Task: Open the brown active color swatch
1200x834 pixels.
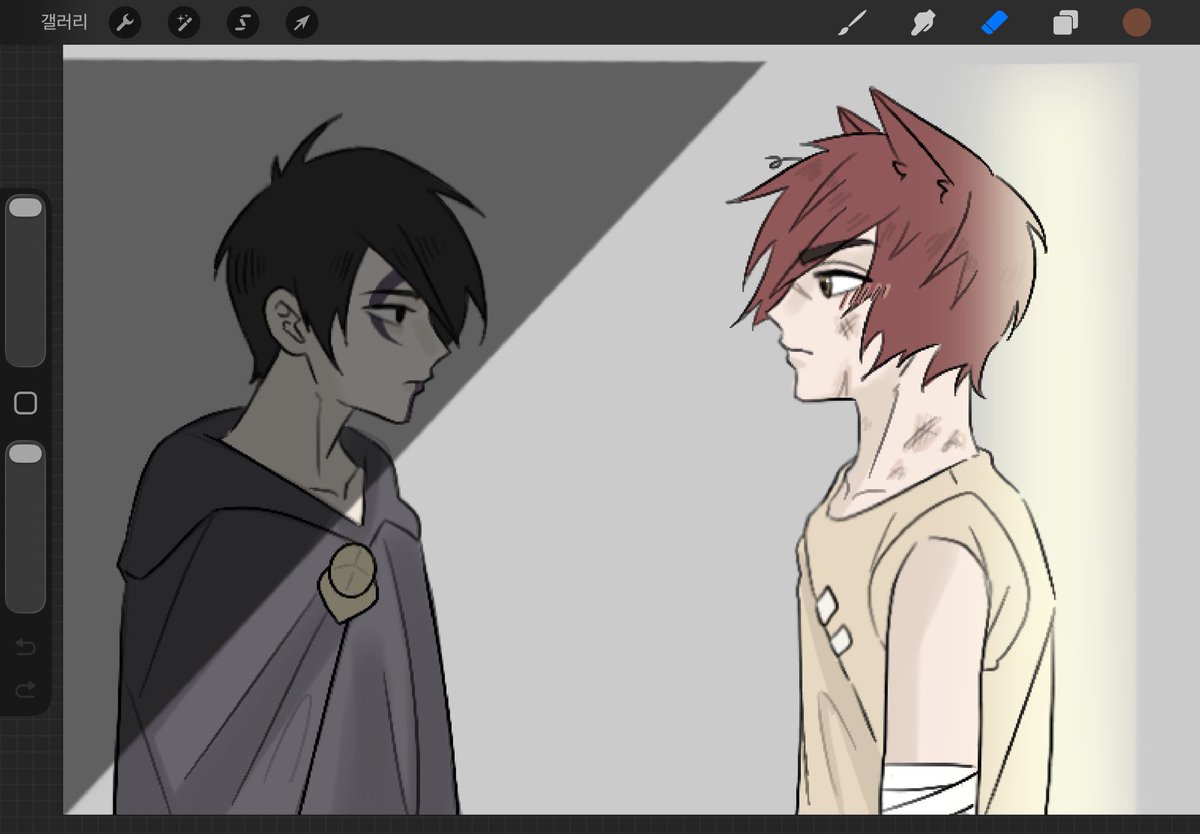Action: tap(1137, 22)
